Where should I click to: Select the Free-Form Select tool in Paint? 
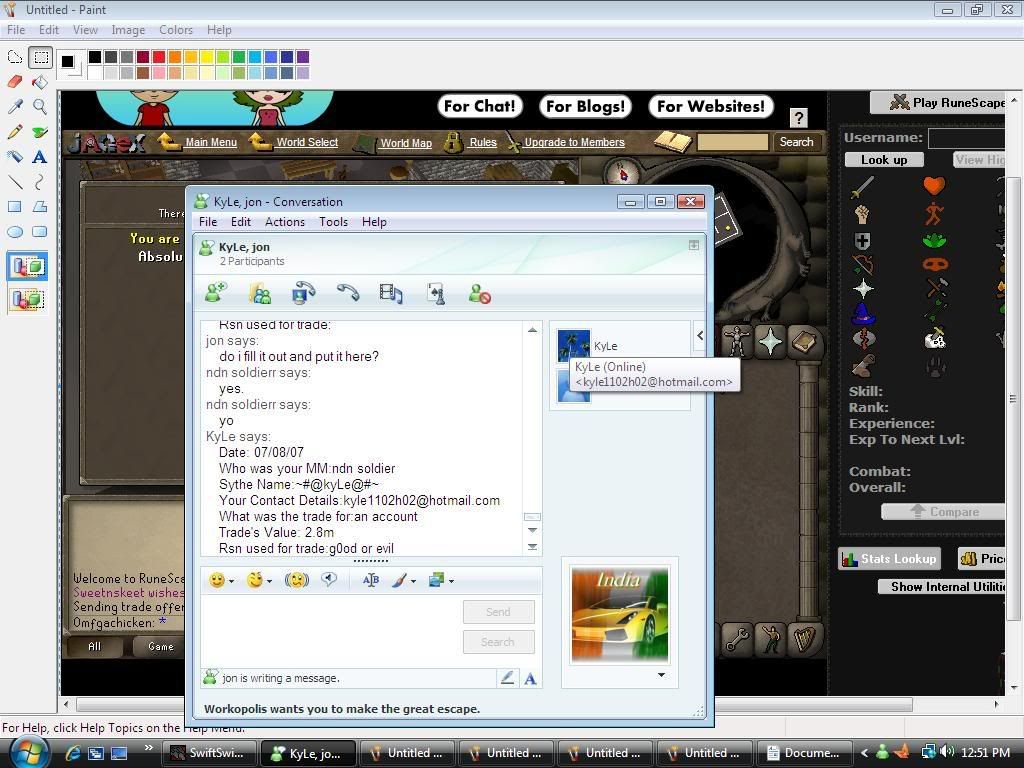(14, 57)
